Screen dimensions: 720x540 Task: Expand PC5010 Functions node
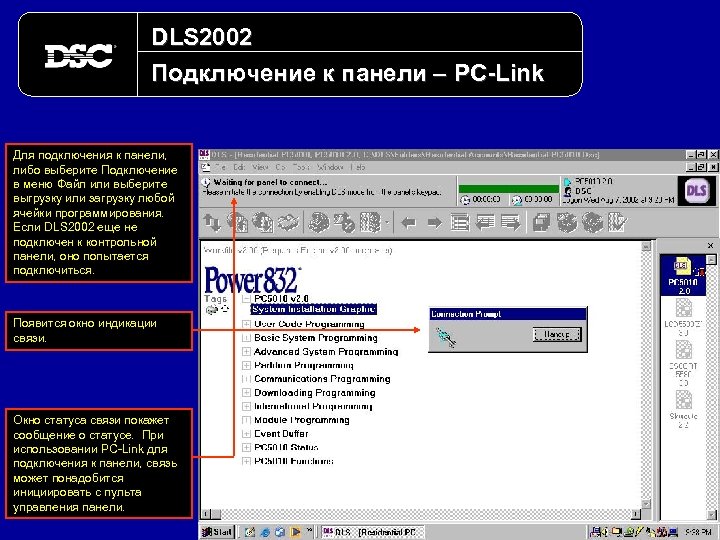coord(246,461)
